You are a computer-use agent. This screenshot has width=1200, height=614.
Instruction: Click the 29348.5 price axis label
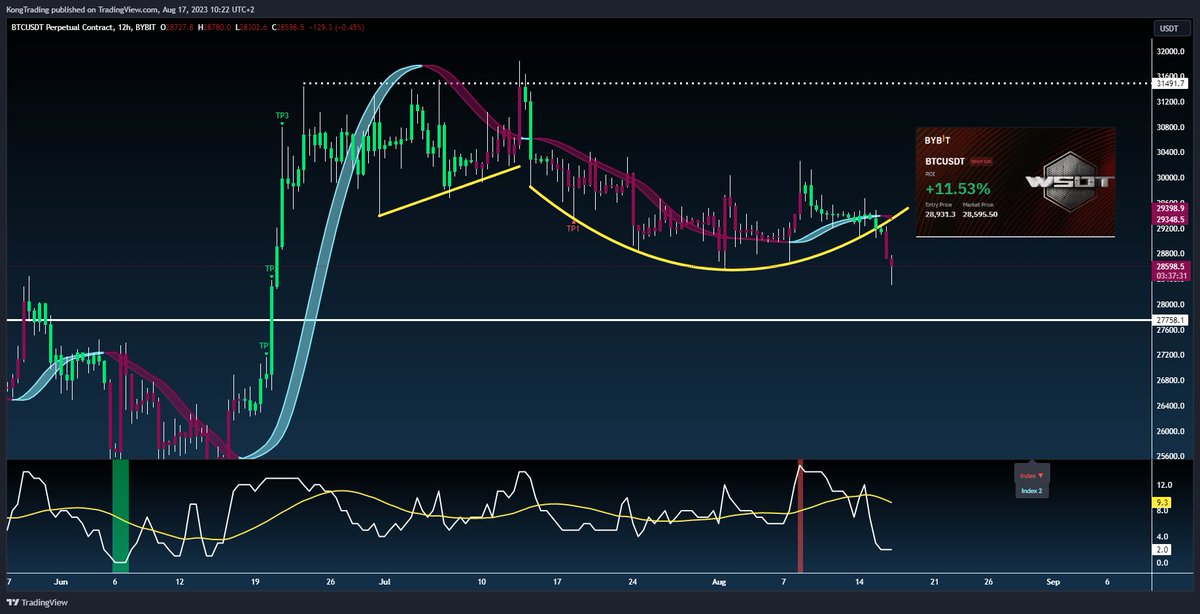[x=1168, y=219]
